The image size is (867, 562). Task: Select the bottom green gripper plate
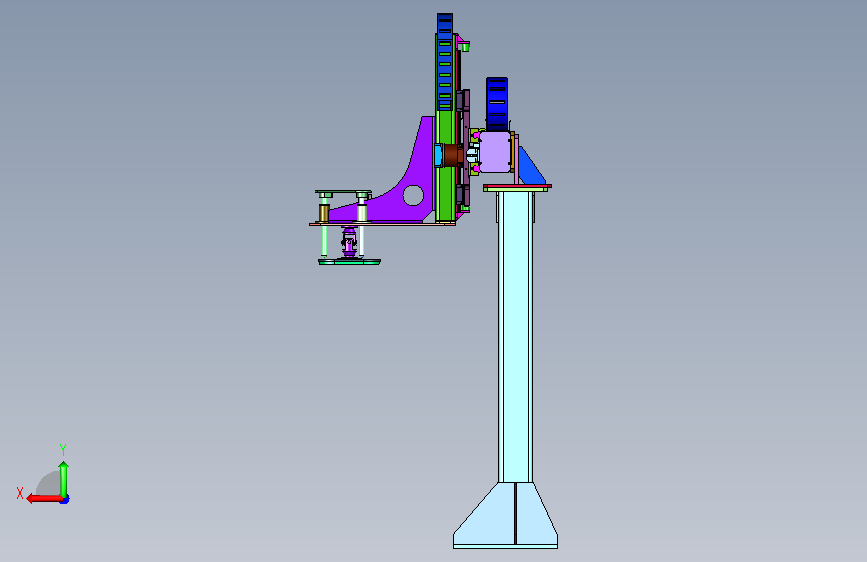(x=349, y=262)
